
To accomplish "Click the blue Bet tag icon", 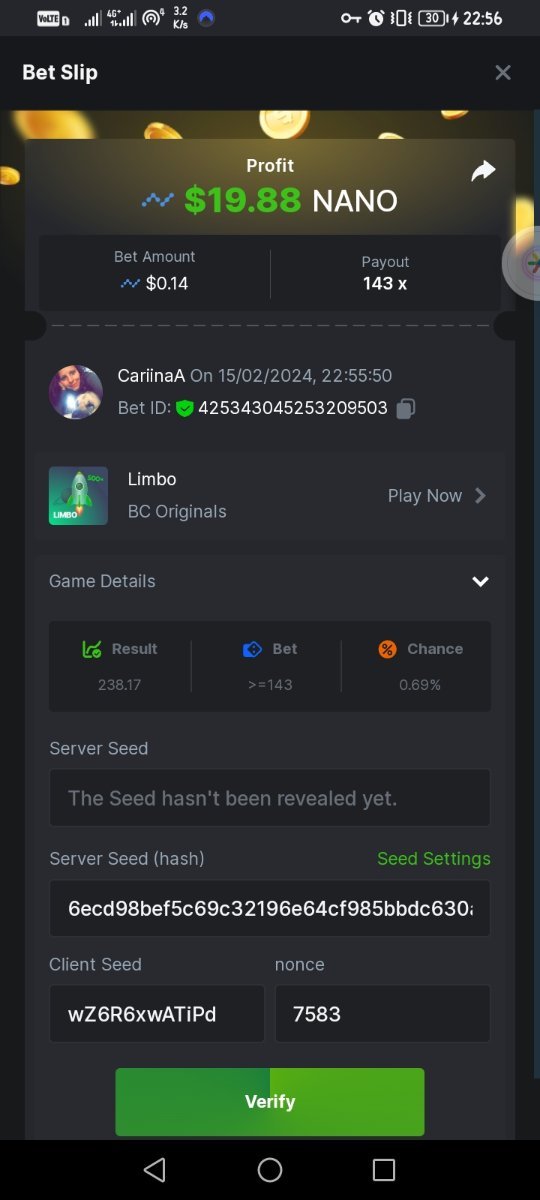I will click(252, 649).
